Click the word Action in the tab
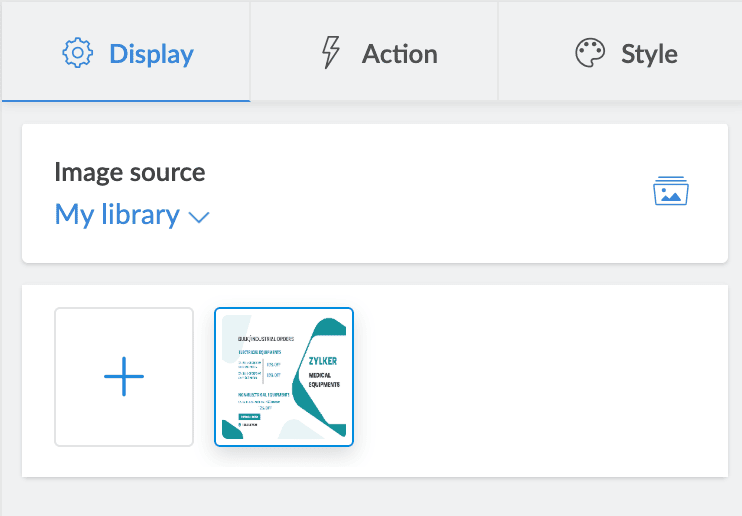This screenshot has height=516, width=742. tap(399, 53)
